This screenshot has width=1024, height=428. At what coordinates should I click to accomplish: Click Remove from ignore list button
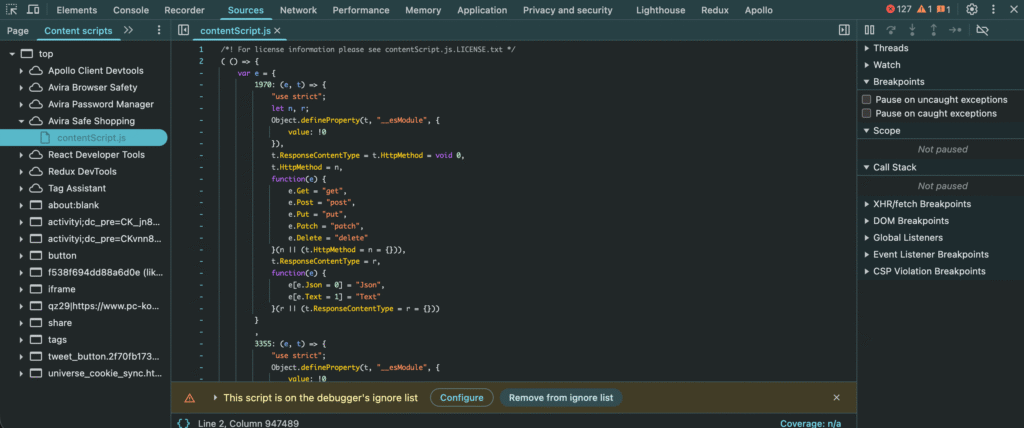(560, 398)
